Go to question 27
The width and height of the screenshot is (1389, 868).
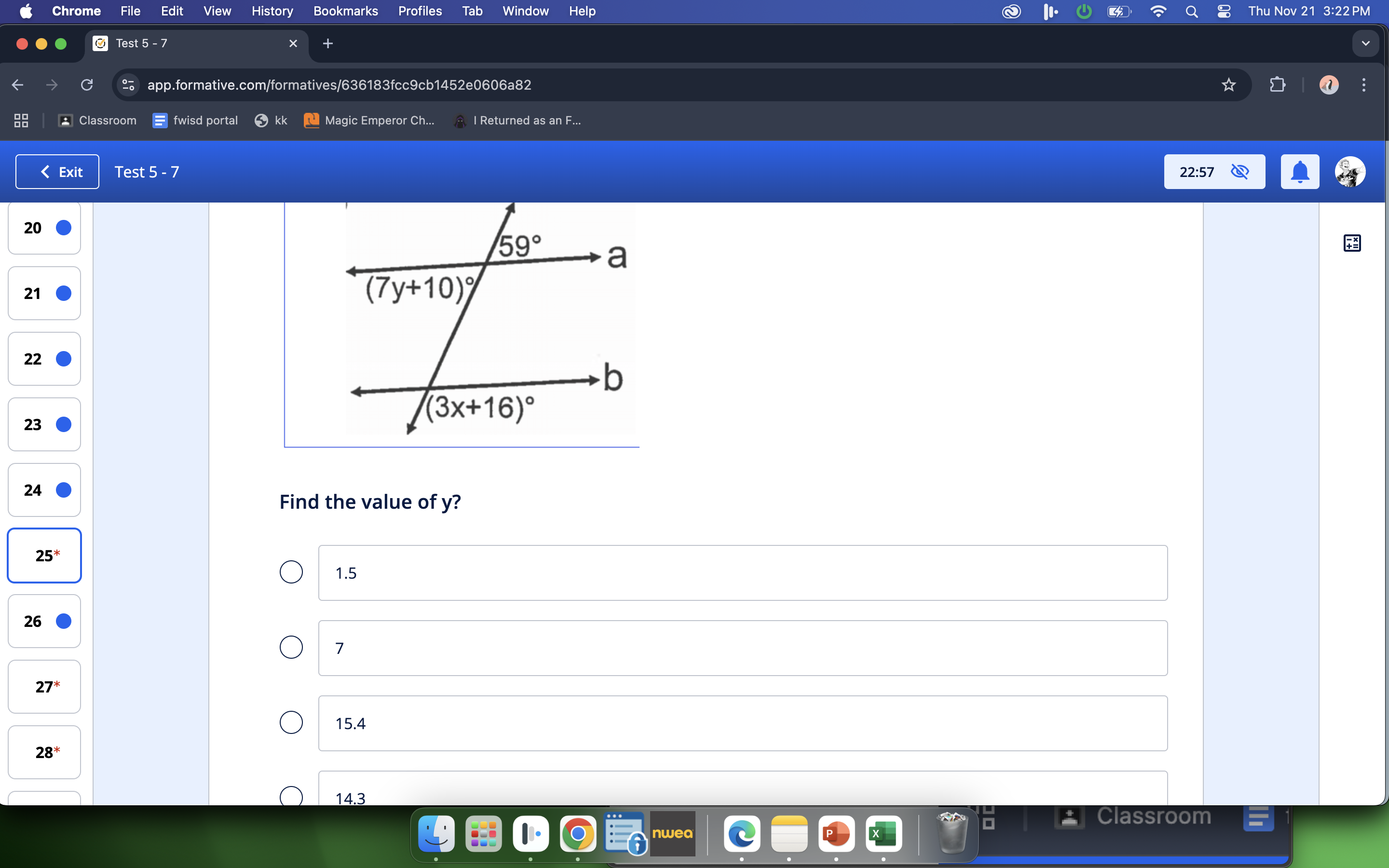[44, 687]
